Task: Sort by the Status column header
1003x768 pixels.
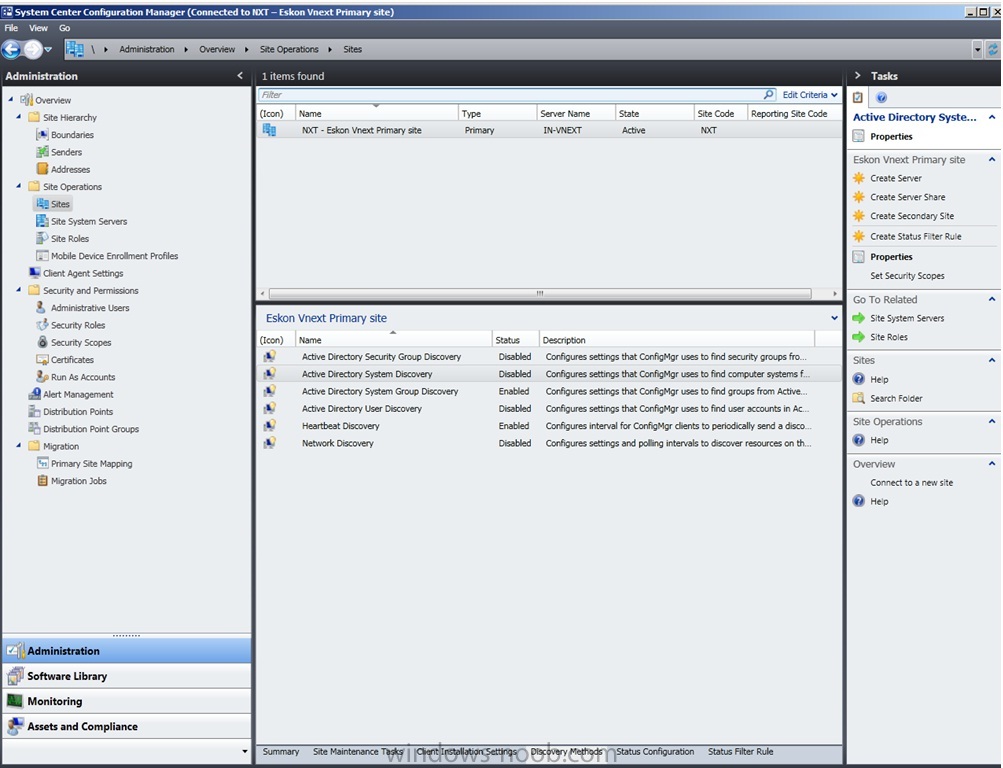Action: [x=515, y=340]
